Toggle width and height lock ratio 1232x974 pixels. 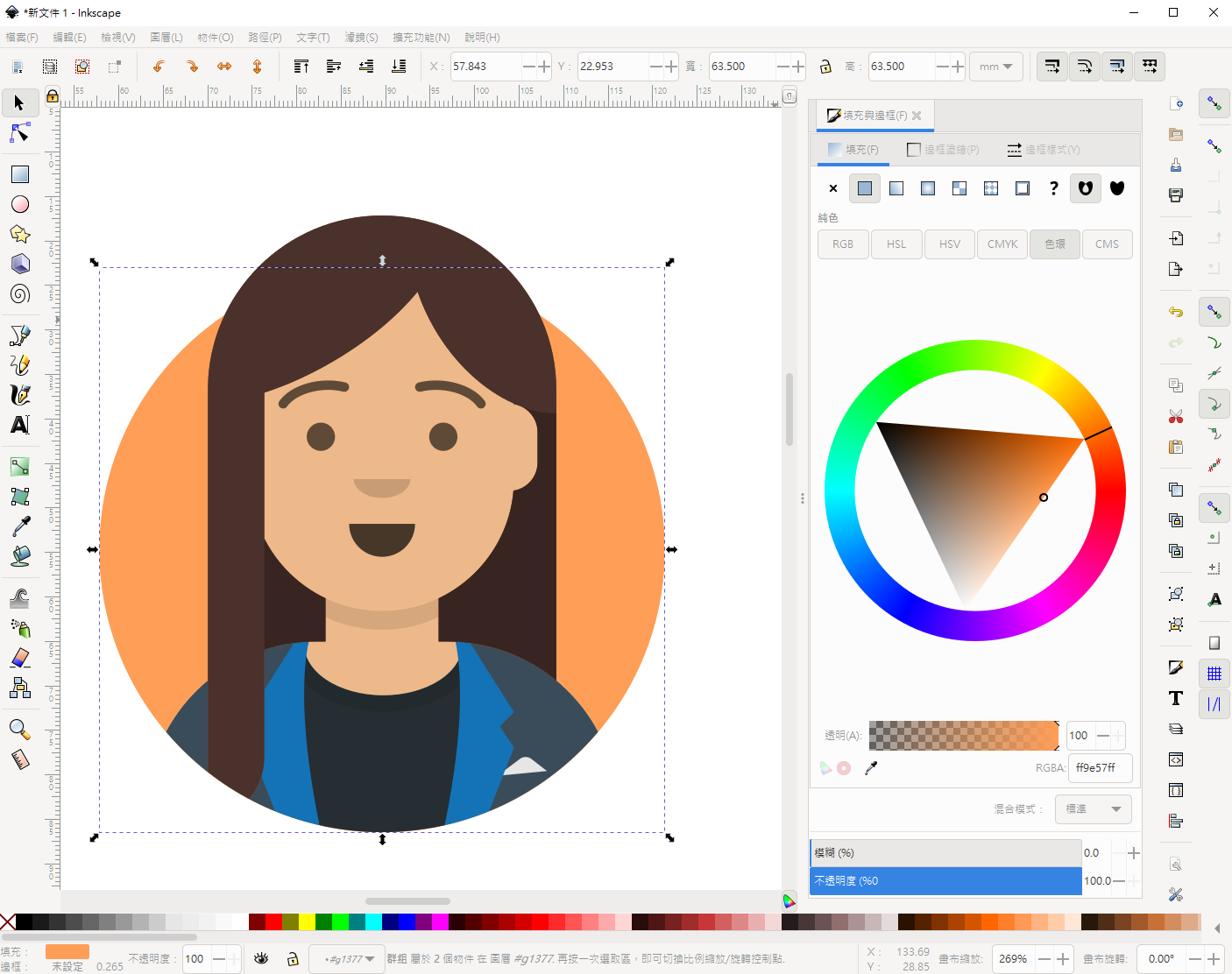tap(825, 67)
